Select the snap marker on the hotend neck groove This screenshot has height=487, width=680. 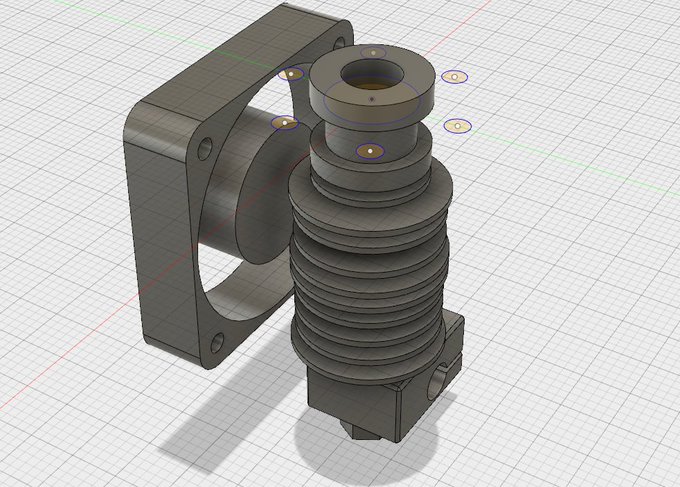[x=370, y=151]
